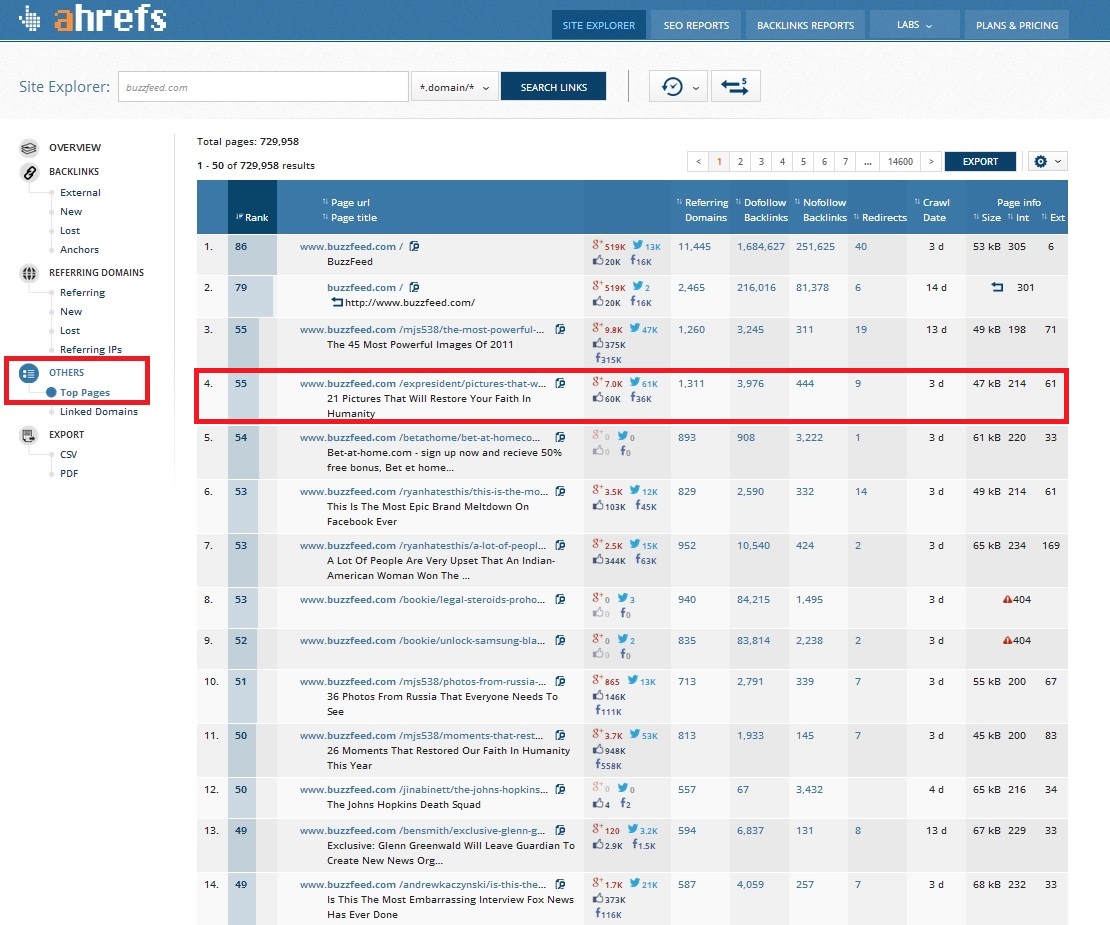Click the Overview sidebar icon
This screenshot has width=1110, height=925.
29,147
